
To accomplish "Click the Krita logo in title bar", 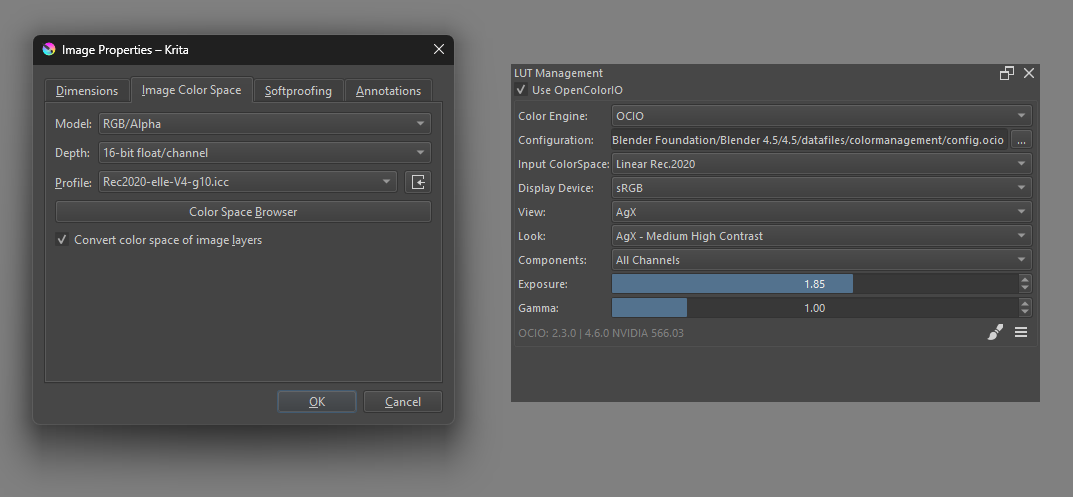I will click(x=49, y=49).
